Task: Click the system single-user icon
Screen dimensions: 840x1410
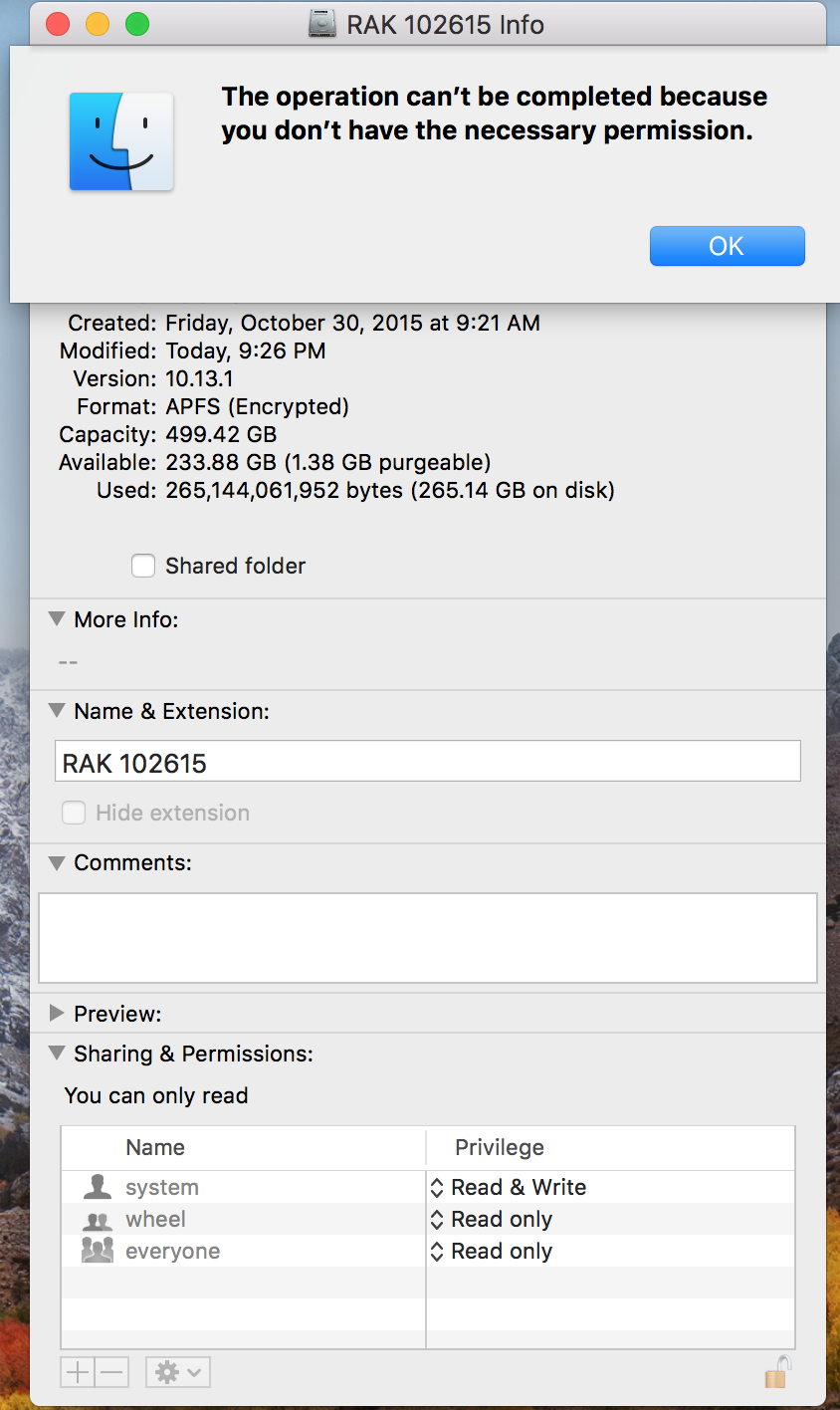Action: pos(98,1187)
